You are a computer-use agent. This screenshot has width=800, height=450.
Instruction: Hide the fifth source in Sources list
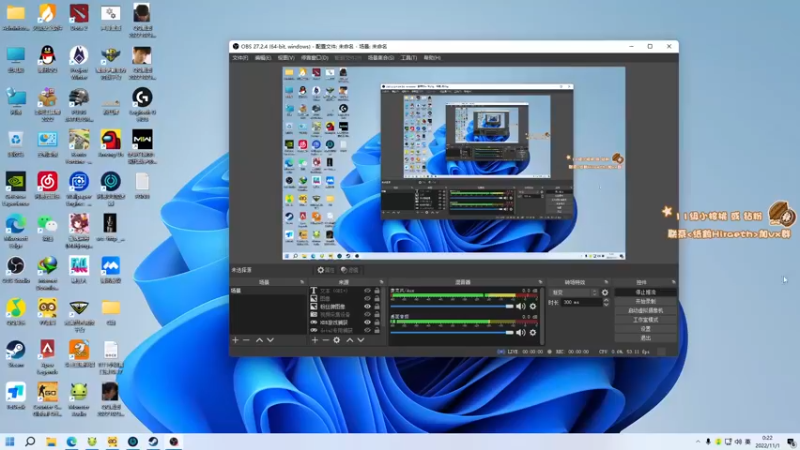coord(367,322)
